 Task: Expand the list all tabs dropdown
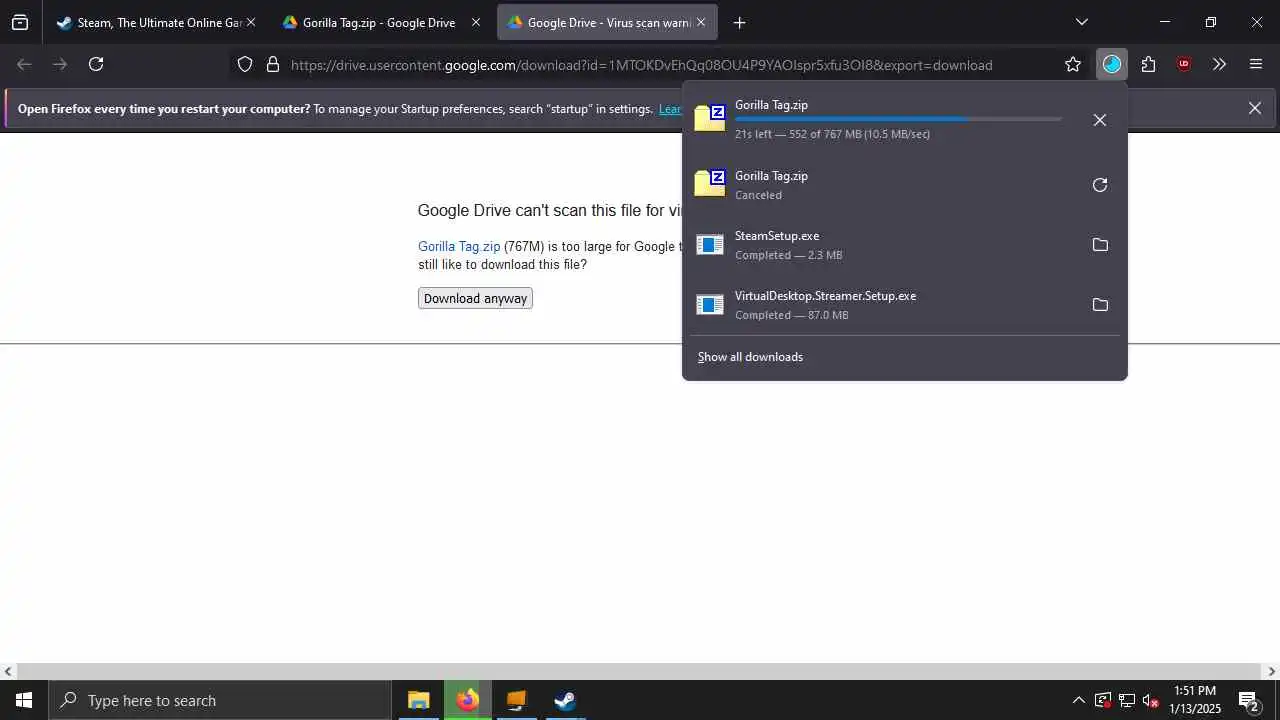point(1081,22)
